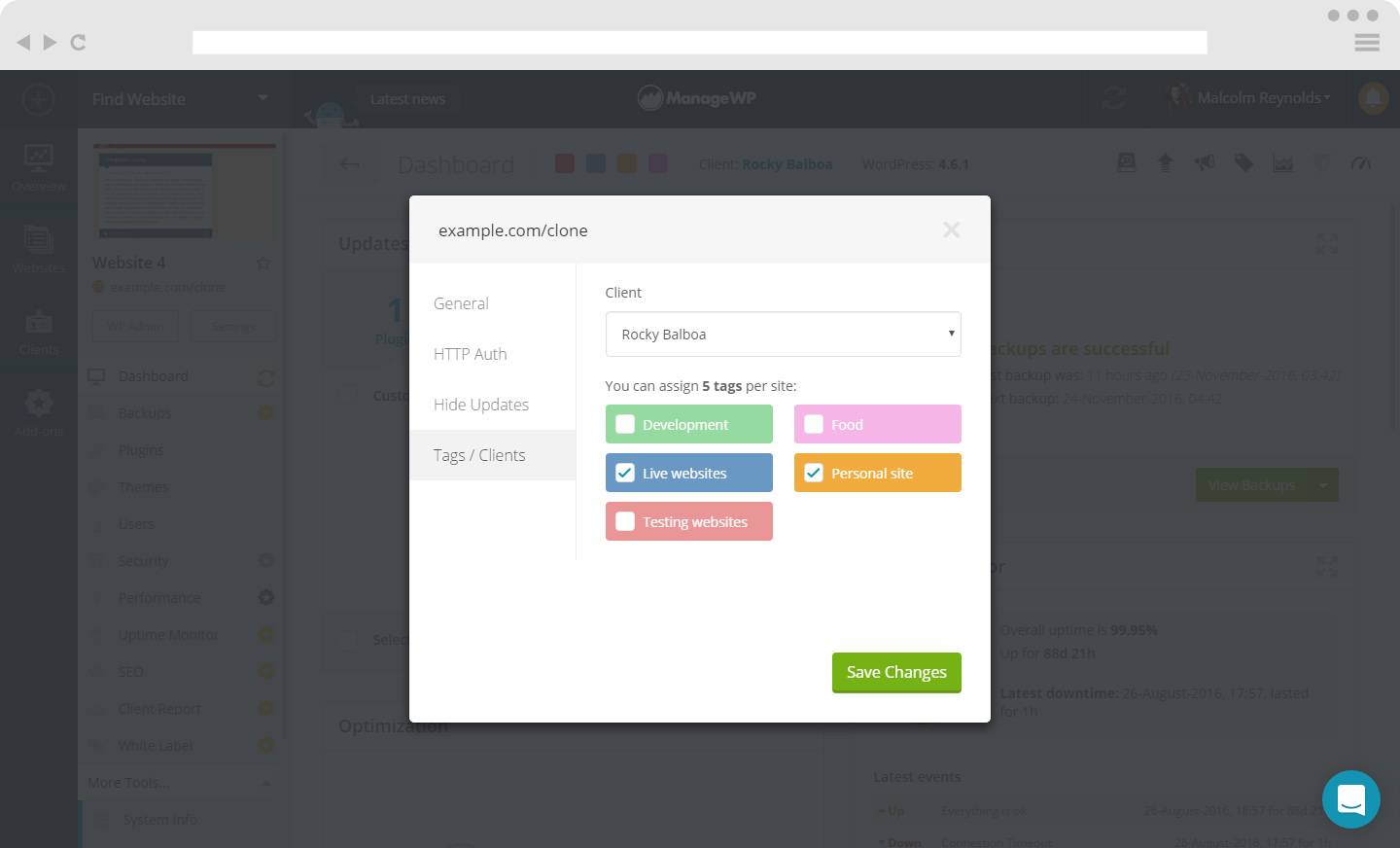Check the Testing websites tag

point(625,521)
